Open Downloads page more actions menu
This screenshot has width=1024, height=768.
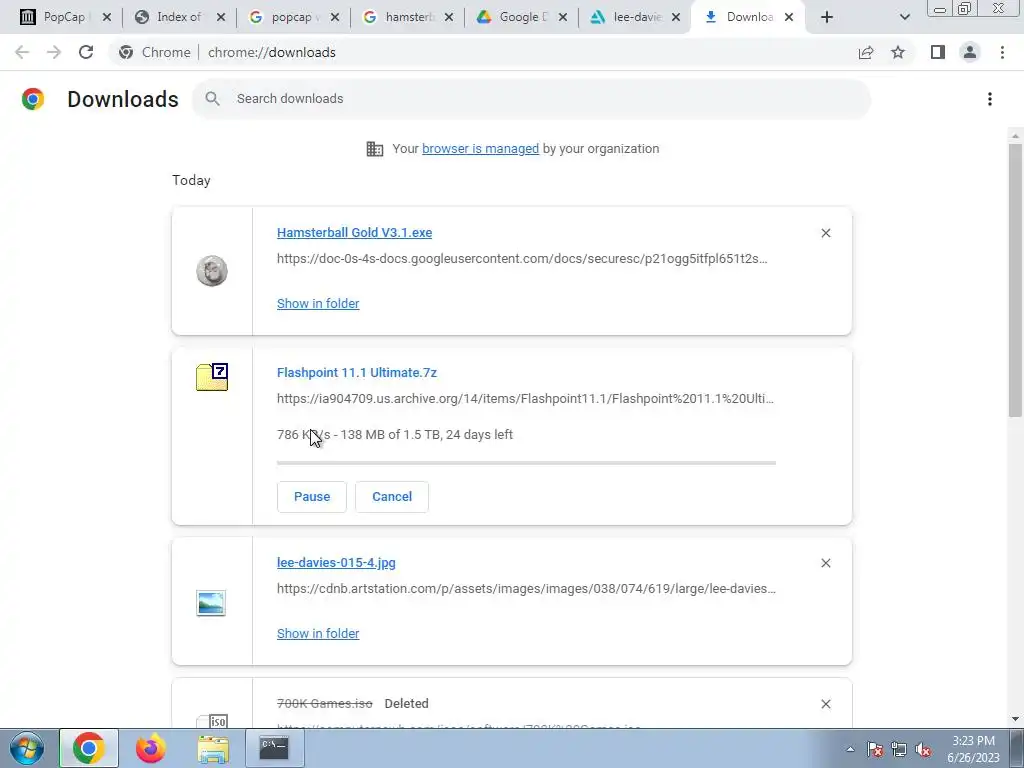(x=990, y=99)
